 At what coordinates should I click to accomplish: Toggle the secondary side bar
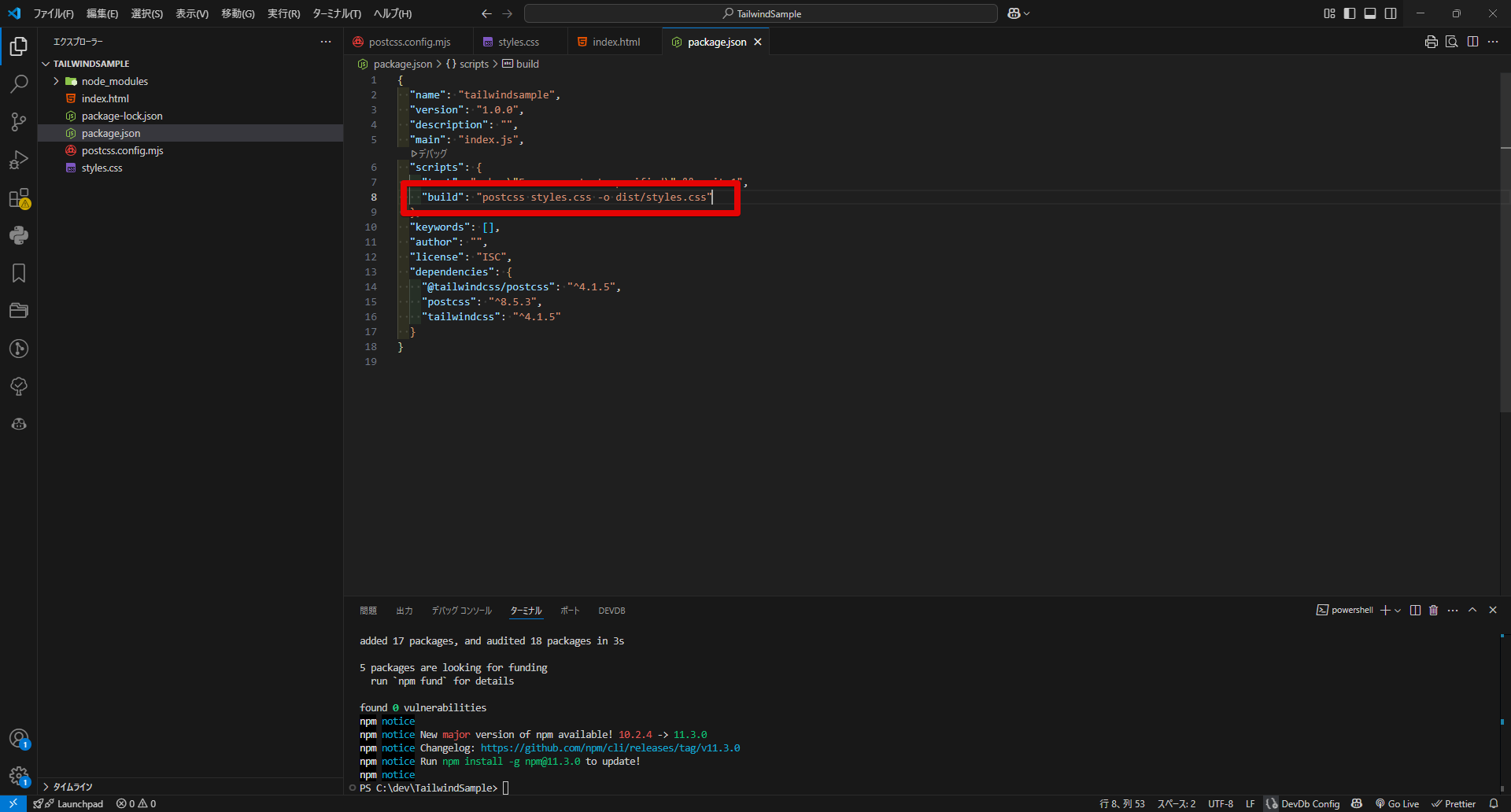[1391, 13]
